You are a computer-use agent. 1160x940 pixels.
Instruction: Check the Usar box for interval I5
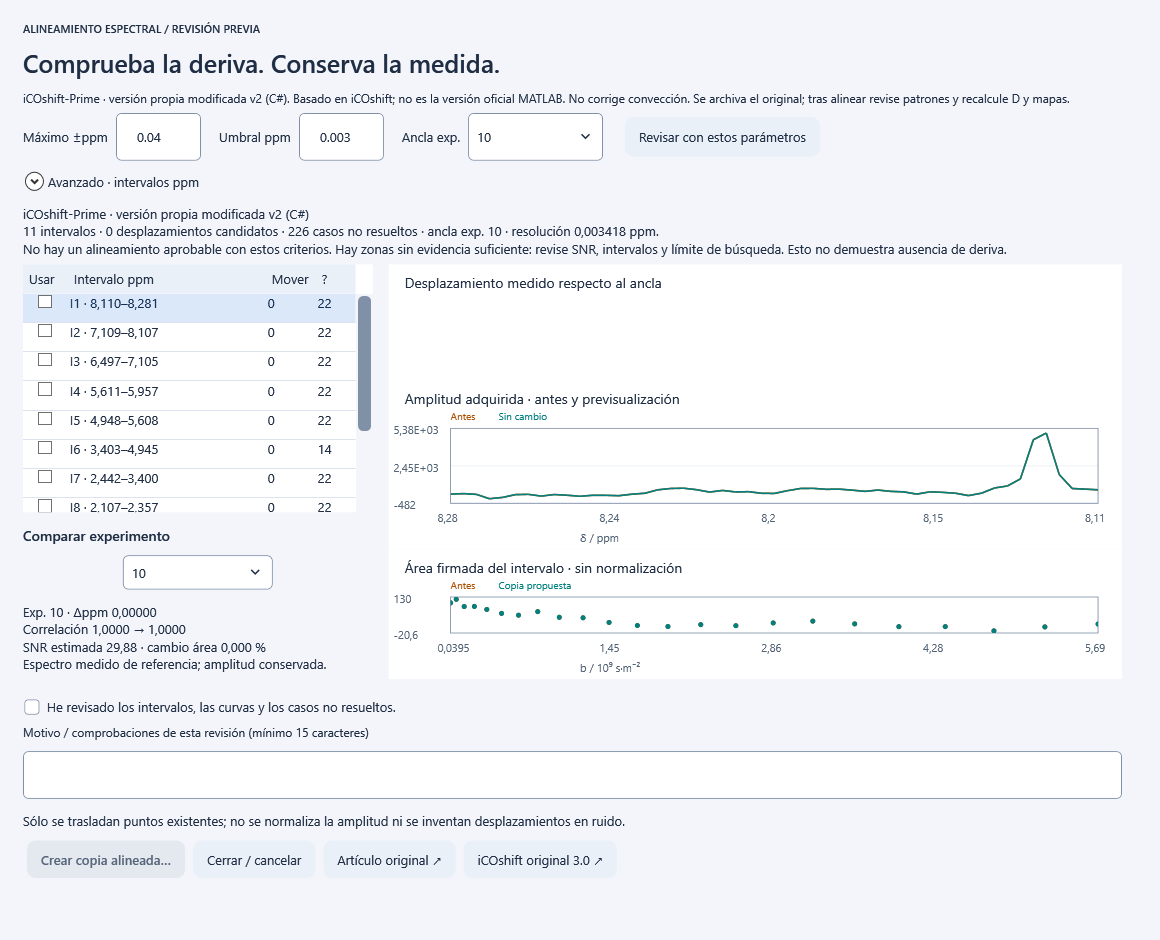click(45, 419)
